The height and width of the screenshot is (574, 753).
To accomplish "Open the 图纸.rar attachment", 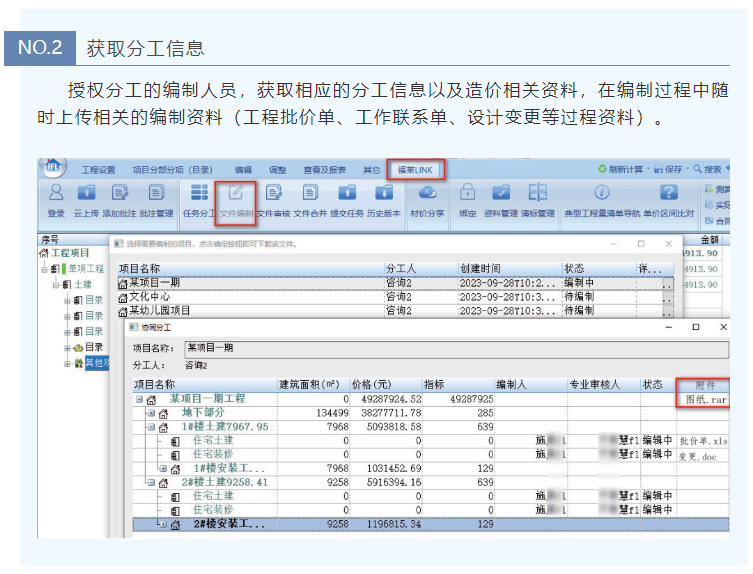I will [706, 400].
